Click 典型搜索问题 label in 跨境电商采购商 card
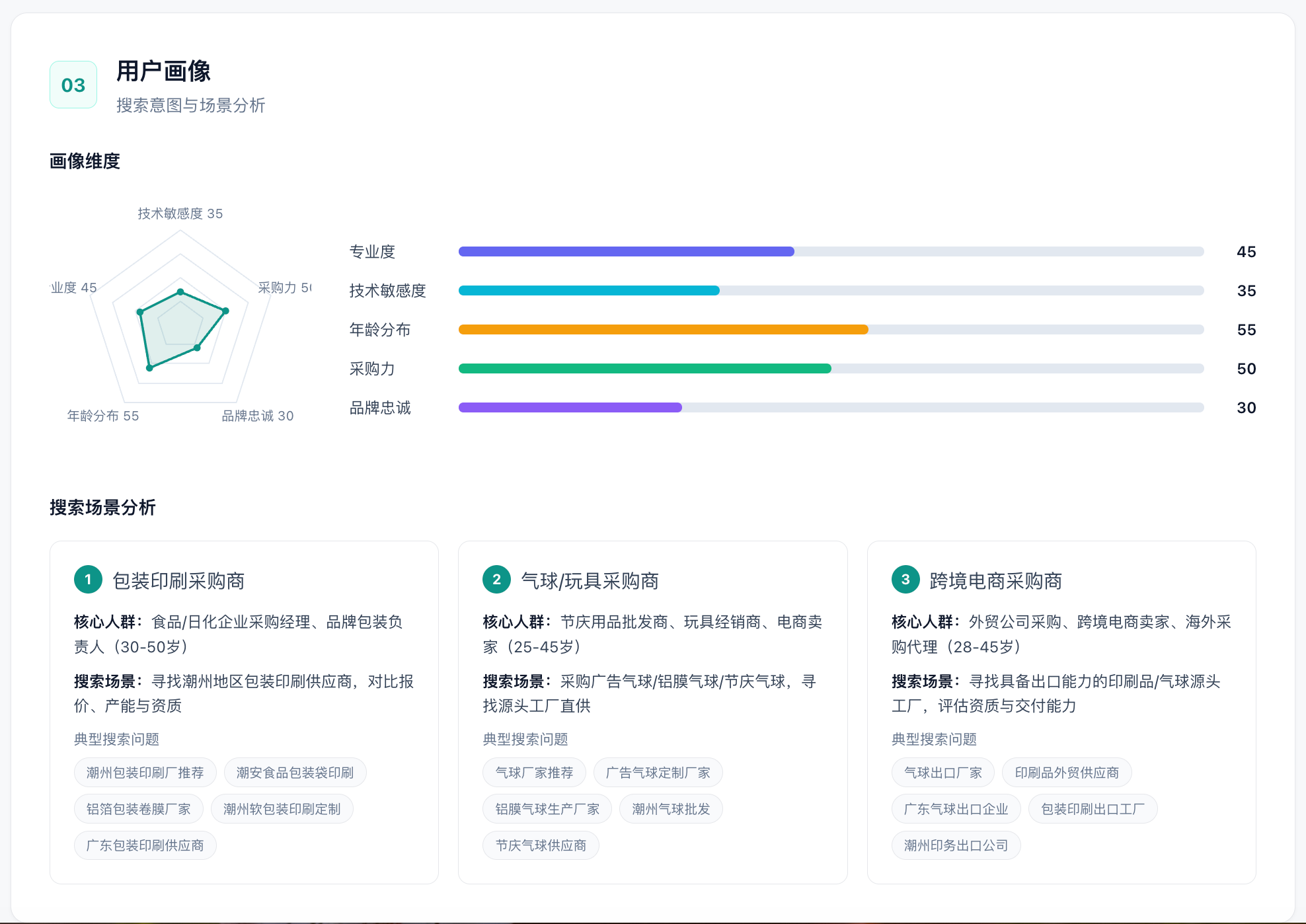 point(934,739)
